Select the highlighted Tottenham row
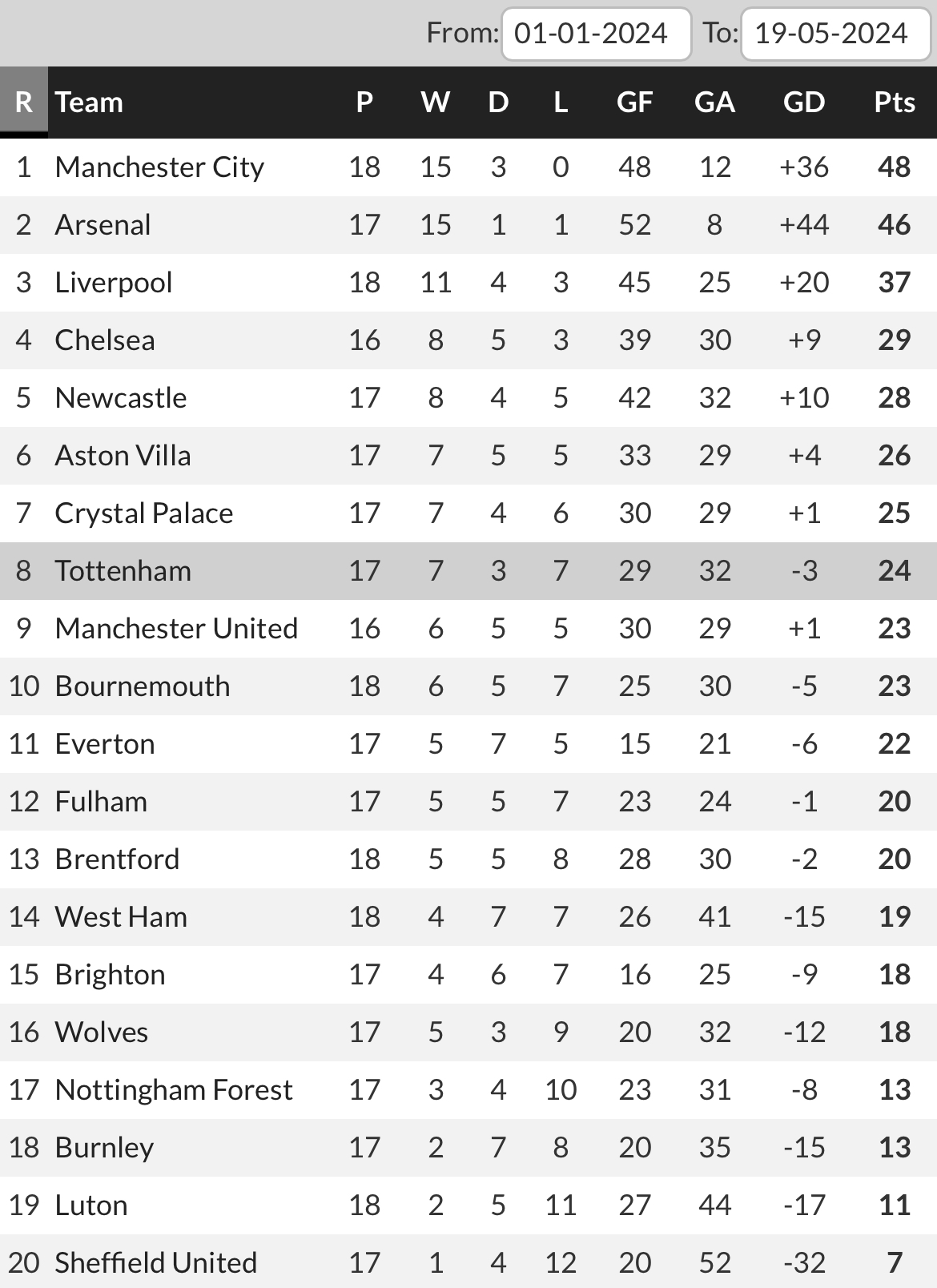 468,570
